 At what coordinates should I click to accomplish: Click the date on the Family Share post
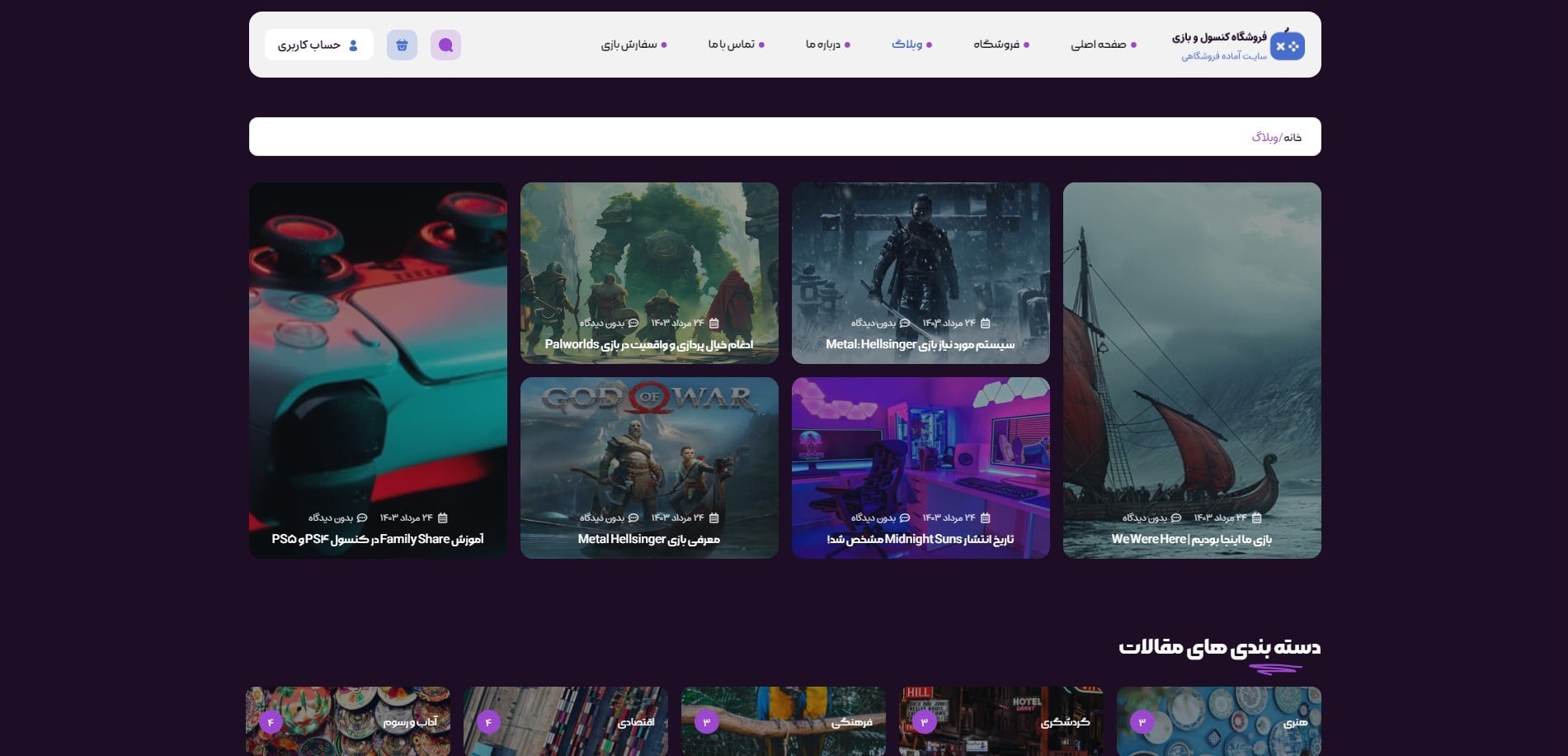point(407,517)
